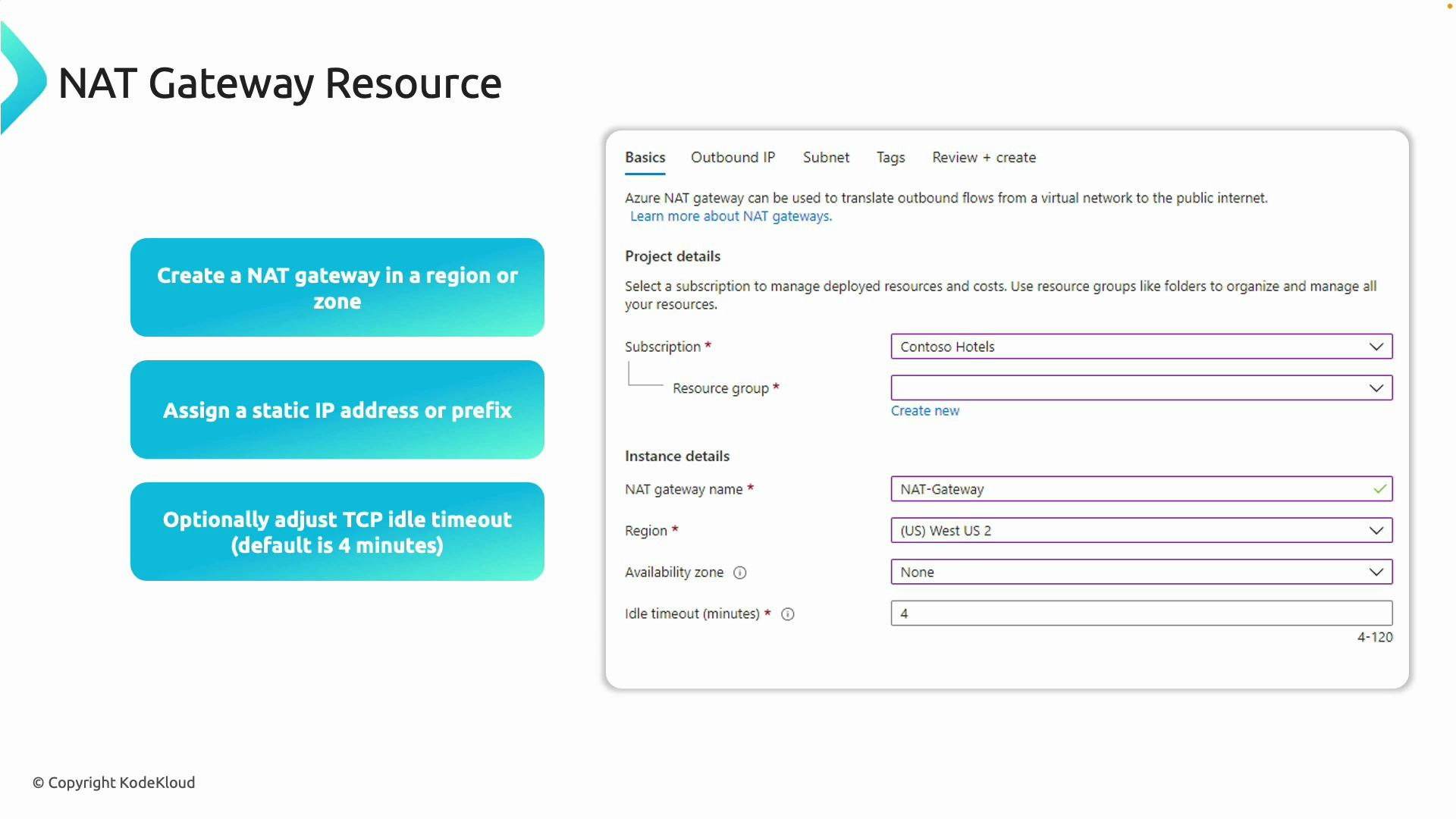Select the Tags tab
The height and width of the screenshot is (819, 1456).
tap(890, 158)
